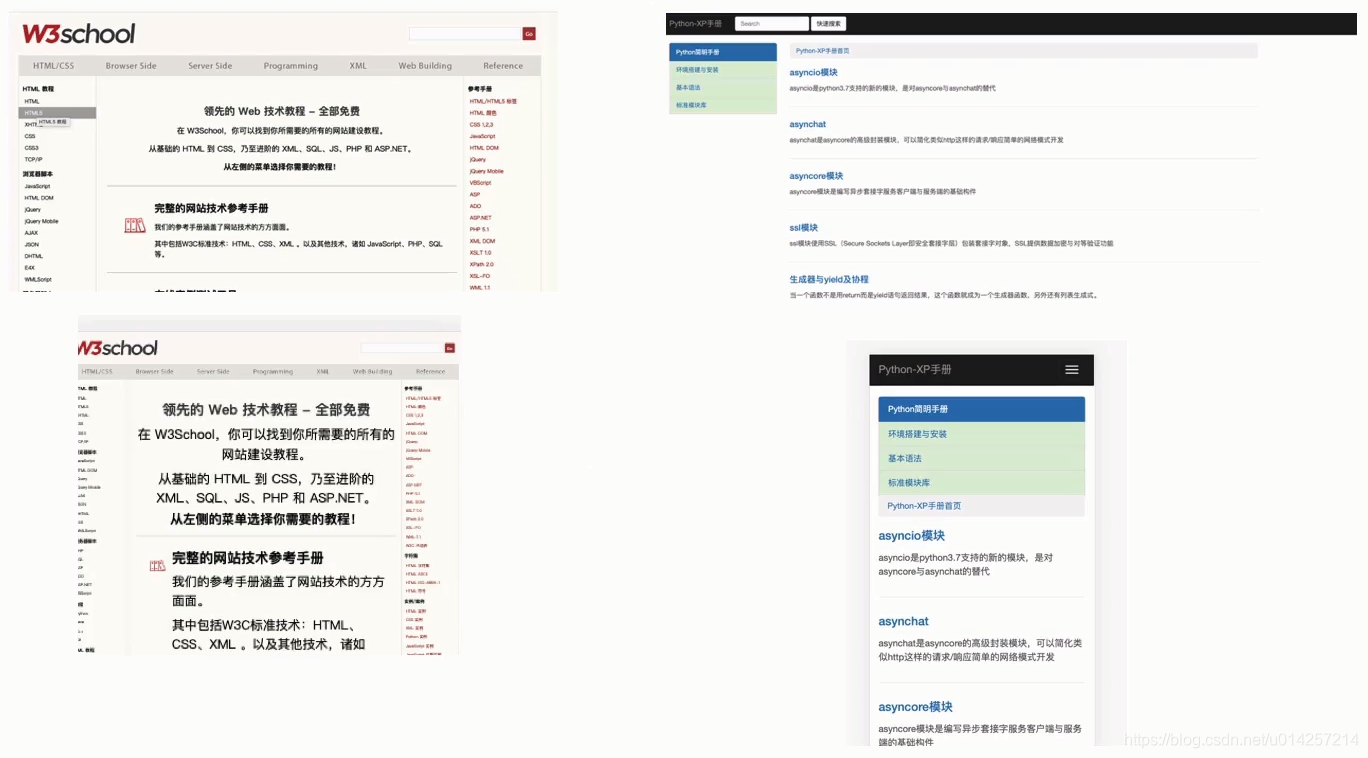The height and width of the screenshot is (758, 1368).
Task: Switch to the Programming tab on W3school
Action: 290,65
